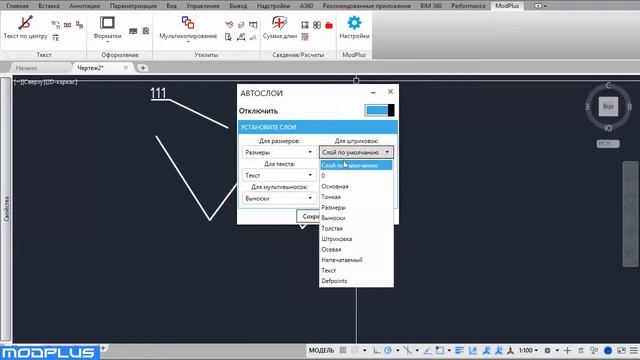Screen dimensions: 640x360
Task: Toggle polar tracking circle icon
Action: pyautogui.click(x=388, y=351)
